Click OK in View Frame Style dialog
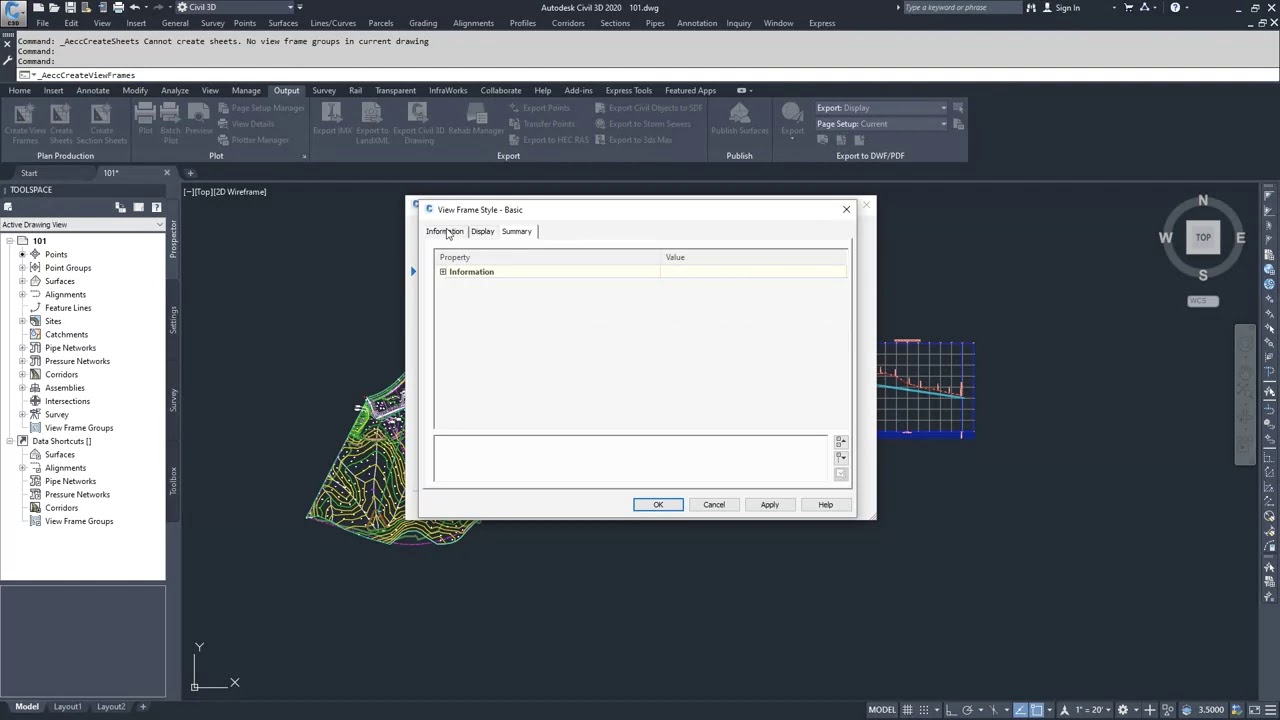This screenshot has height=720, width=1280. pyautogui.click(x=658, y=504)
